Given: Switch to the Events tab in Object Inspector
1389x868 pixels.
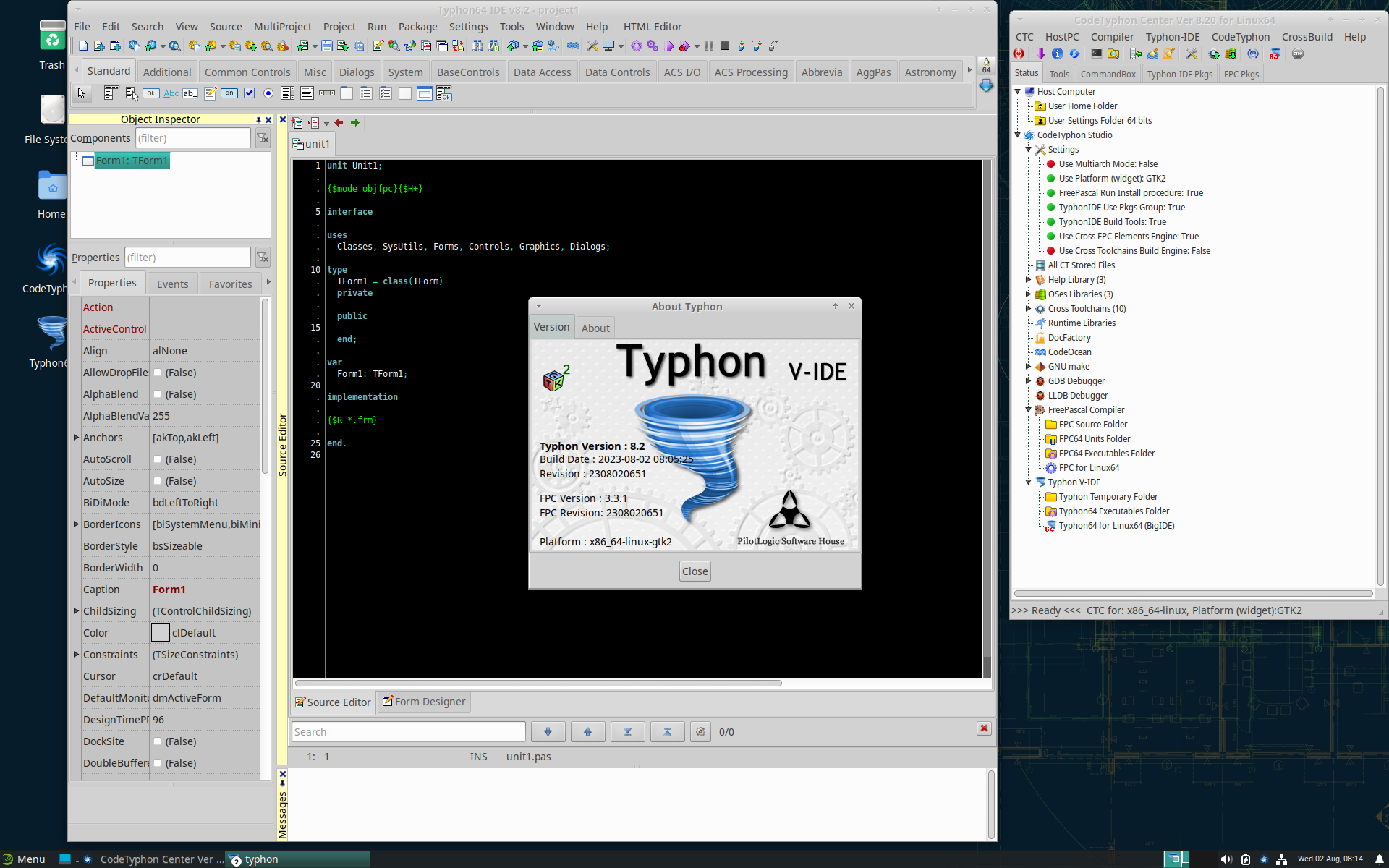Looking at the screenshot, I should tap(172, 284).
